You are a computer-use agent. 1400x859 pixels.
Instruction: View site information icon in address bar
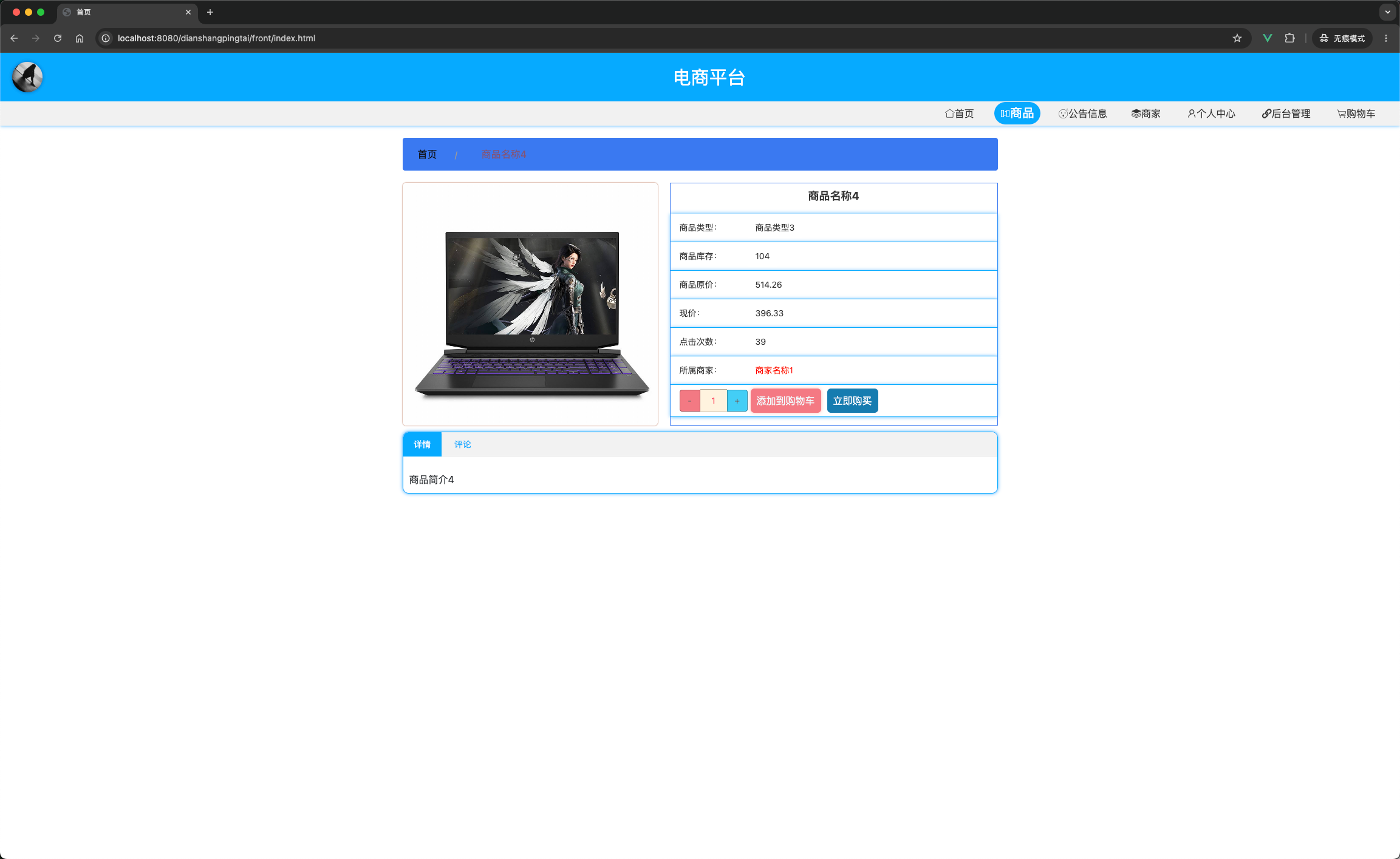[x=106, y=38]
